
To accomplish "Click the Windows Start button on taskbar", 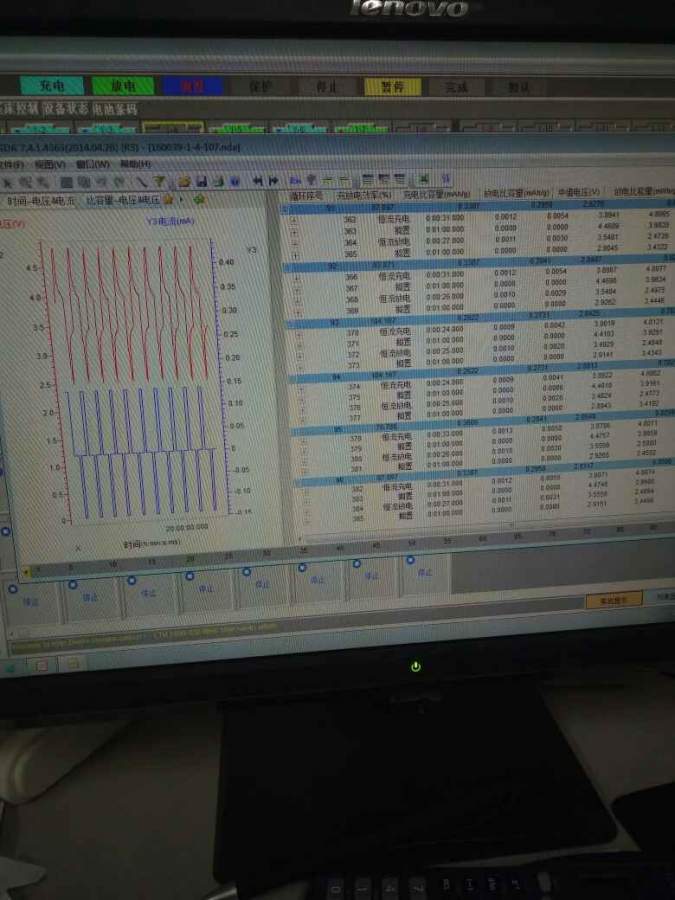I will click(10, 668).
